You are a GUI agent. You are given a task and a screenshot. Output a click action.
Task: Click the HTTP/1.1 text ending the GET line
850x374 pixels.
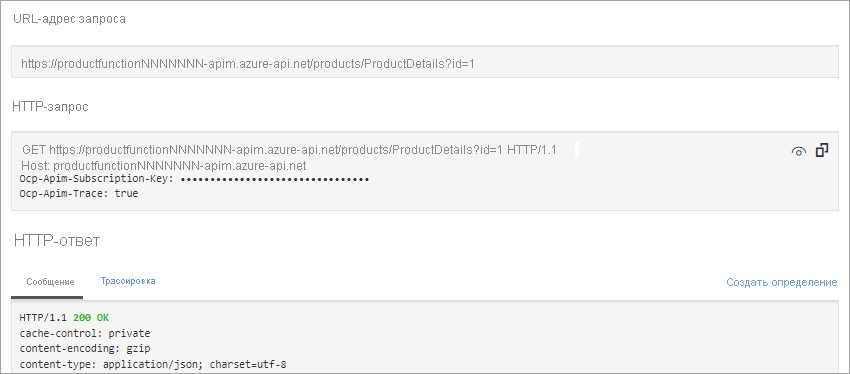532,150
